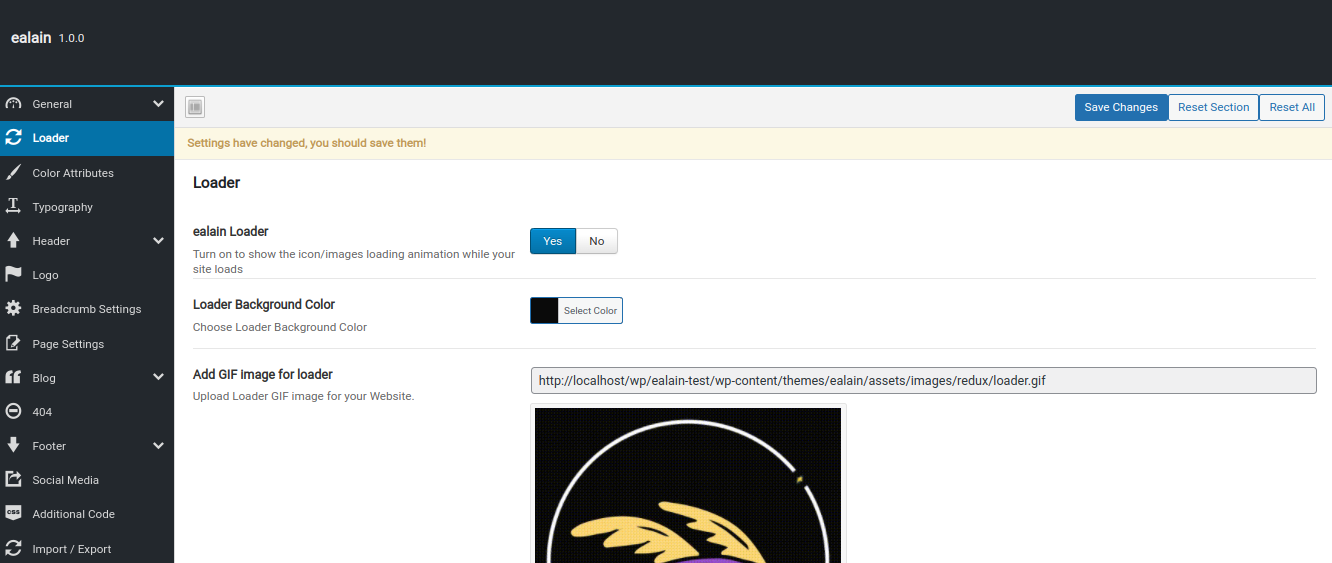The height and width of the screenshot is (563, 1332).
Task: Click the ealain theme name title
Action: click(31, 37)
